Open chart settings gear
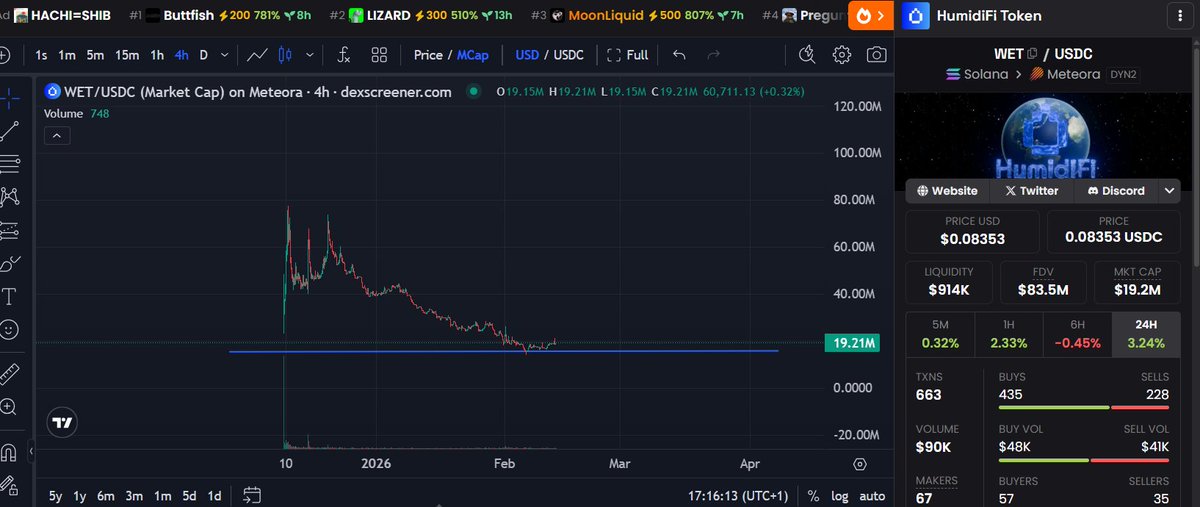This screenshot has height=507, width=1200. [842, 55]
